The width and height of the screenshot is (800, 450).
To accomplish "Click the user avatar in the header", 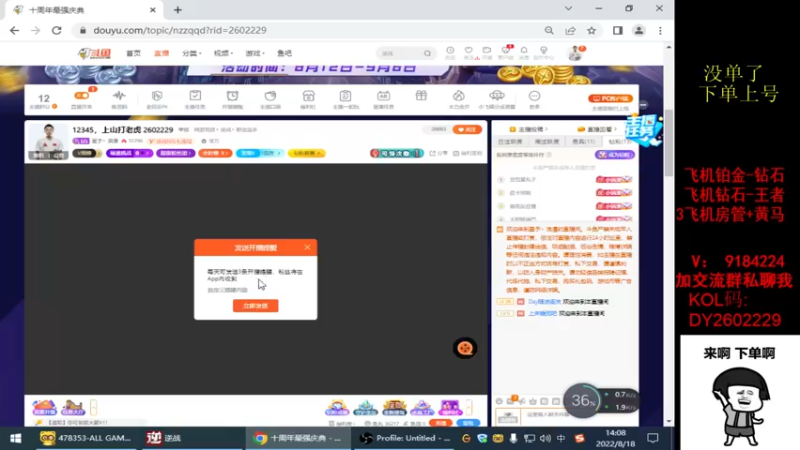I will 576,53.
